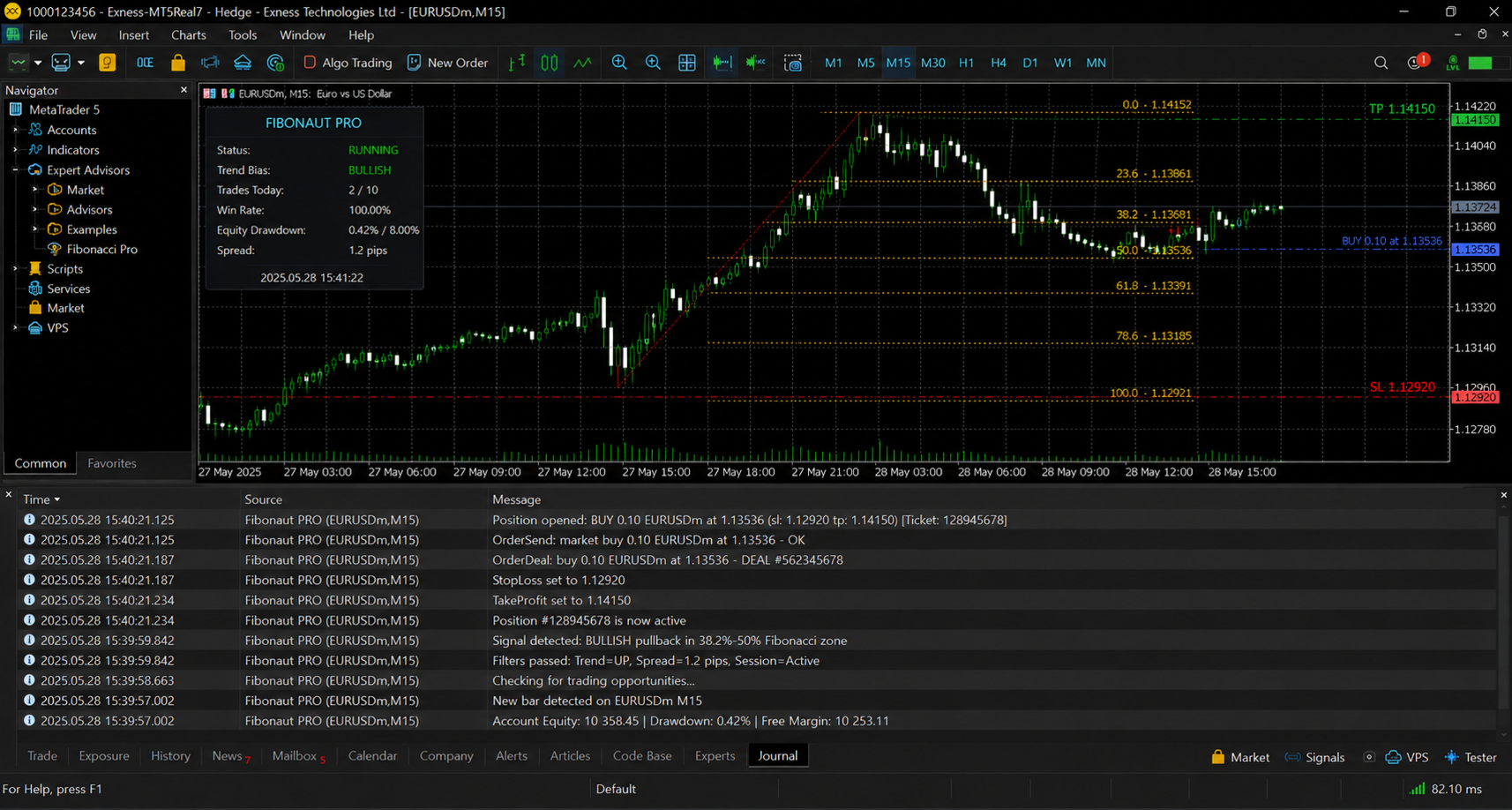Switch to M5 timeframe
The height and width of the screenshot is (810, 1512).
865,63
